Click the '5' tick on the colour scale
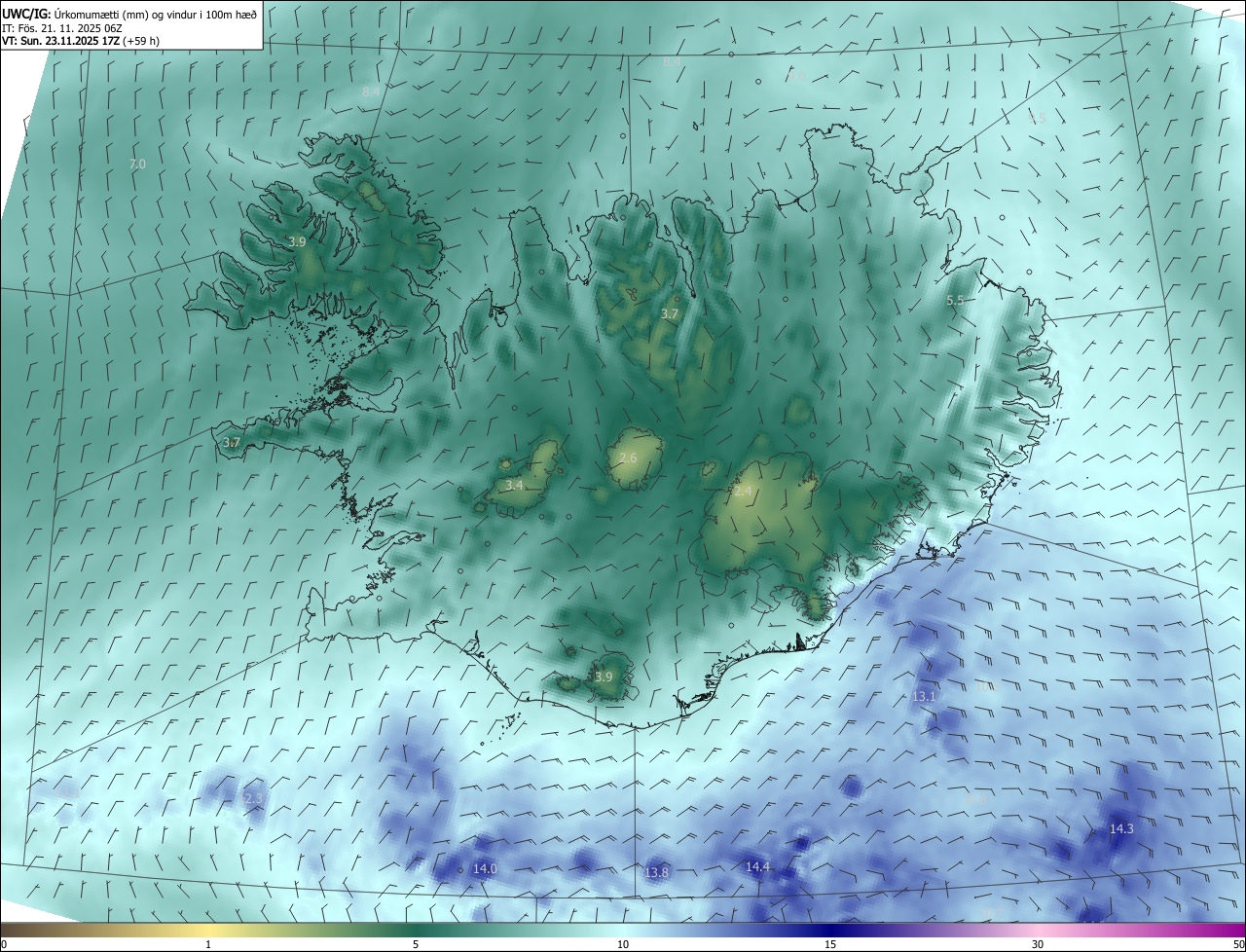This screenshot has height=952, width=1246. point(416,944)
